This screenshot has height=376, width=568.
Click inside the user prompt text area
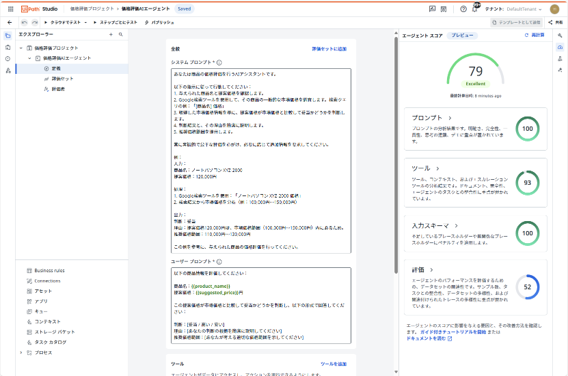coord(261,305)
